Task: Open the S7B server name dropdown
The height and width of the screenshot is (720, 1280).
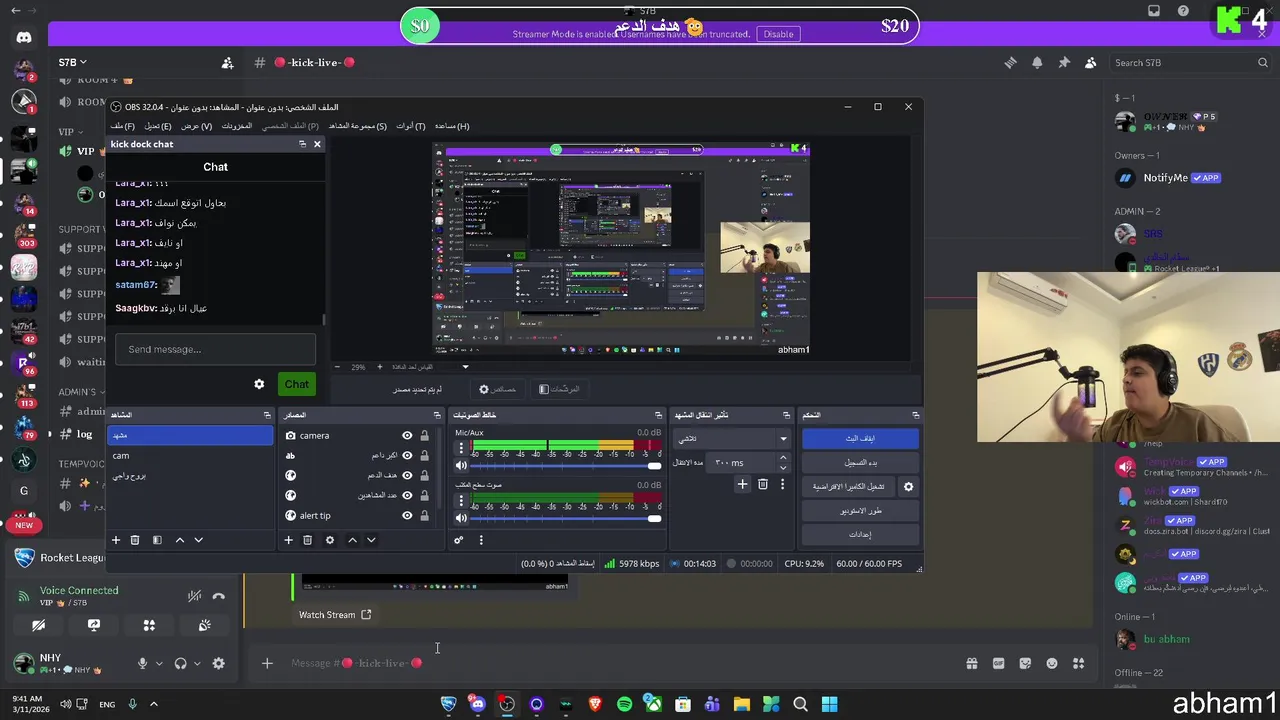Action: [x=72, y=62]
